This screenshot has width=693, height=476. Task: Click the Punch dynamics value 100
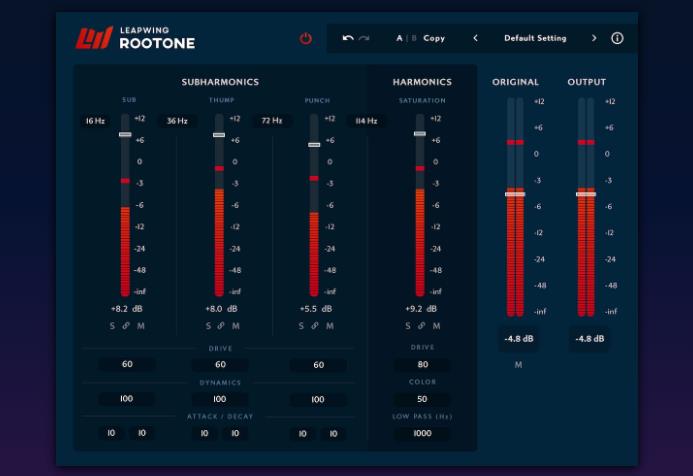click(x=318, y=400)
